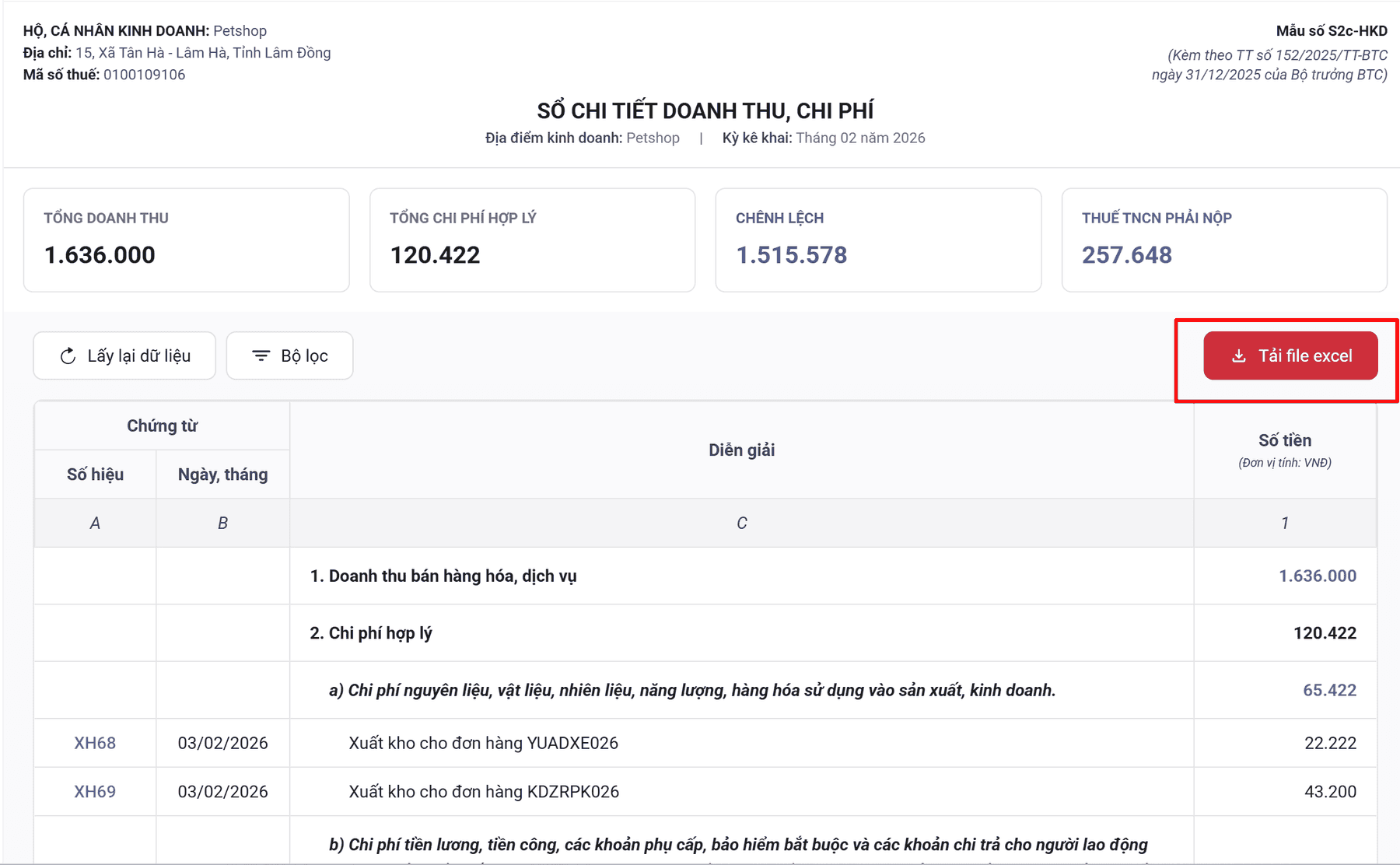
Task: Click "(Kèm theo TT số 152/2025/TT-BTC" text
Action: click(1278, 54)
